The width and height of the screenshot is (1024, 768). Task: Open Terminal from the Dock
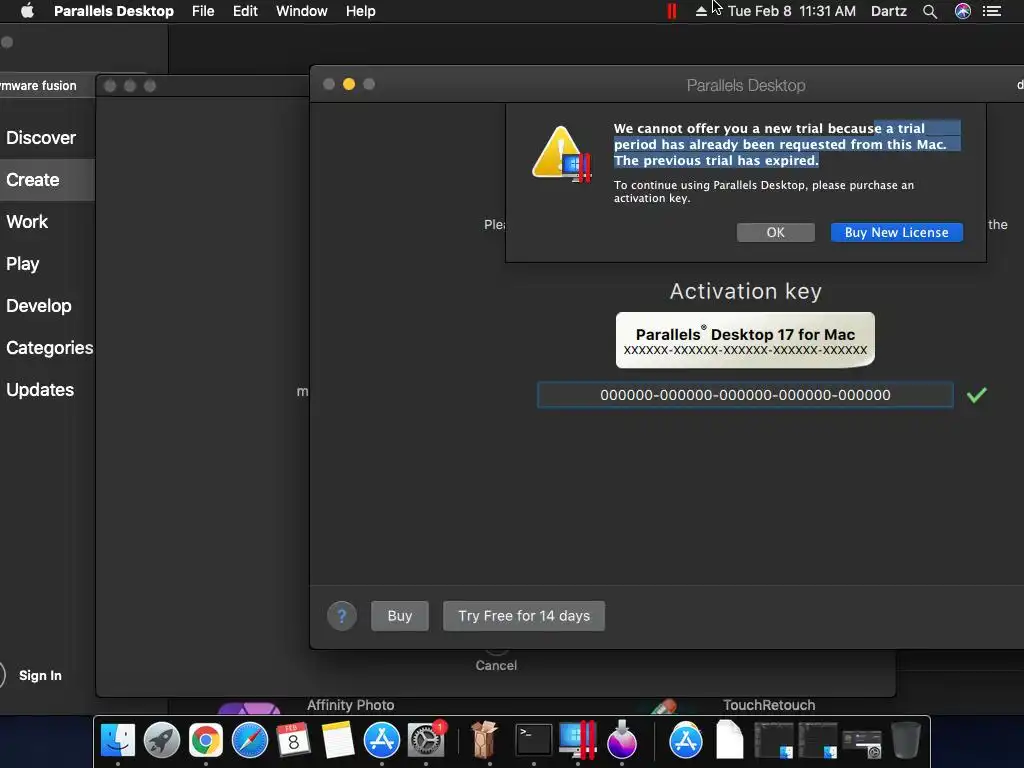pyautogui.click(x=534, y=741)
